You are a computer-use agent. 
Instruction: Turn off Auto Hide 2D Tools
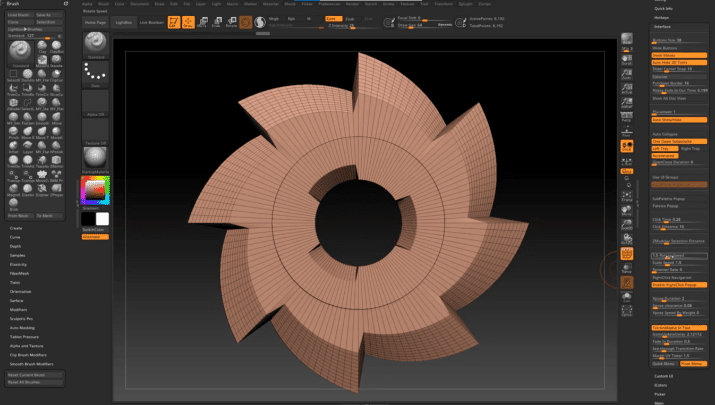coord(679,62)
